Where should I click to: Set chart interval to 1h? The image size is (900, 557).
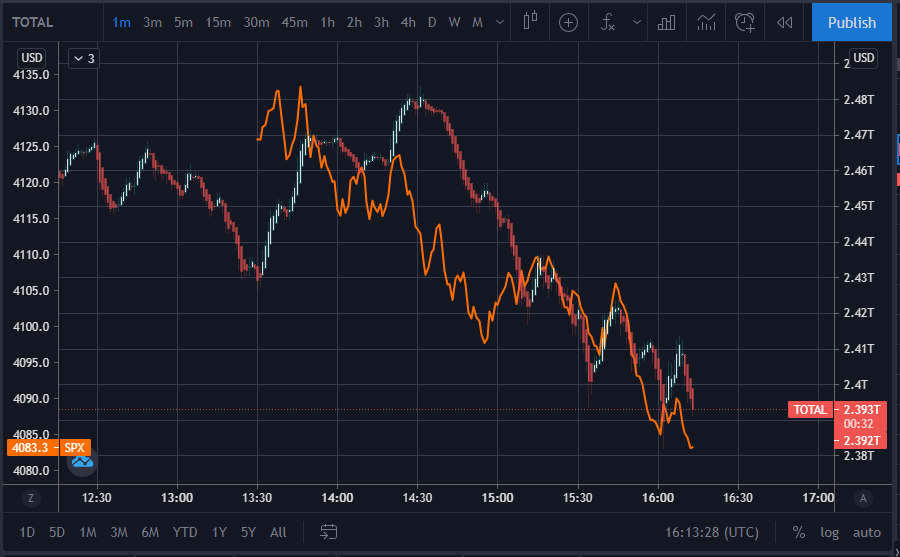(x=327, y=22)
